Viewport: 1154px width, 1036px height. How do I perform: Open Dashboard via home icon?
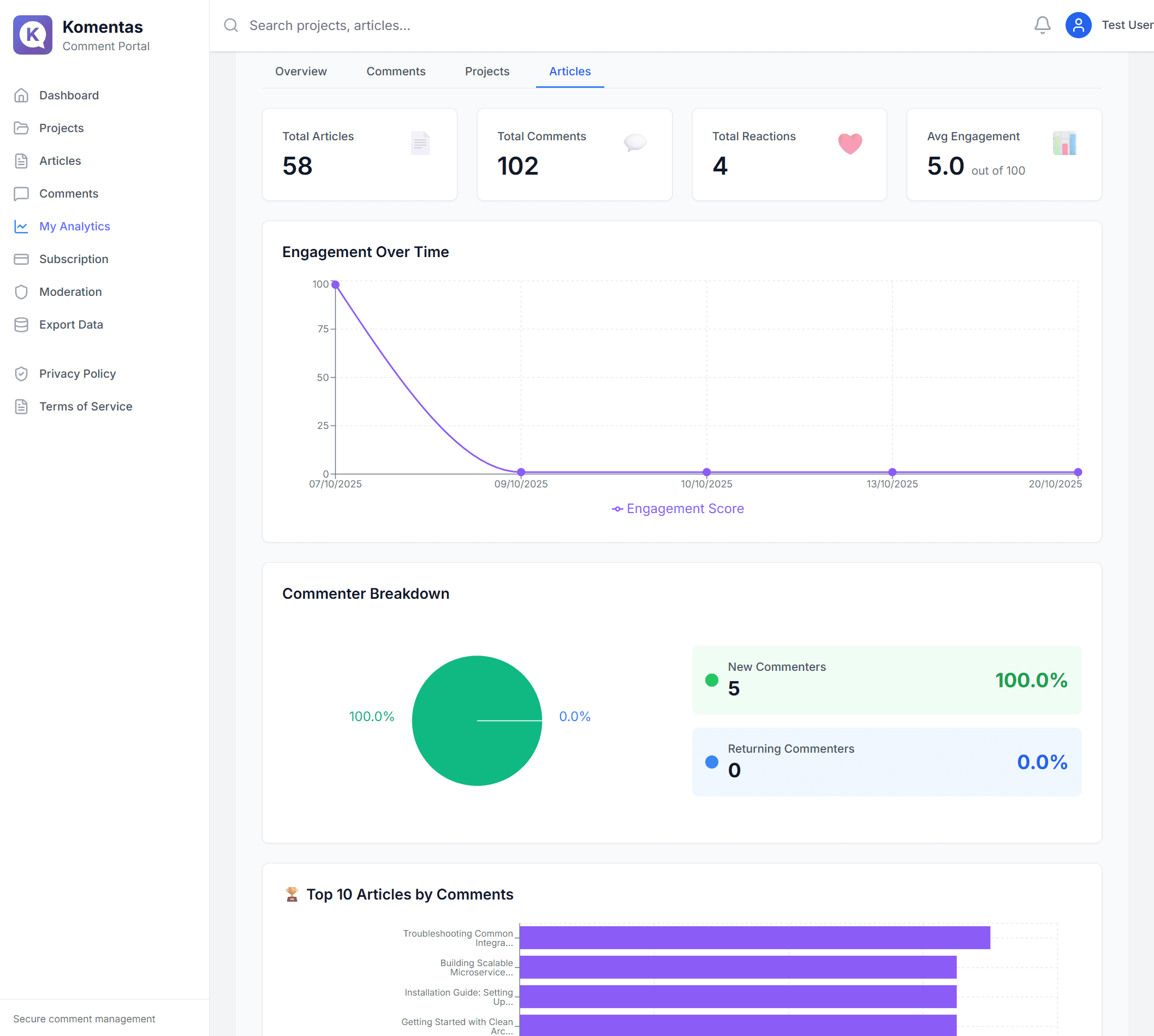[x=21, y=95]
